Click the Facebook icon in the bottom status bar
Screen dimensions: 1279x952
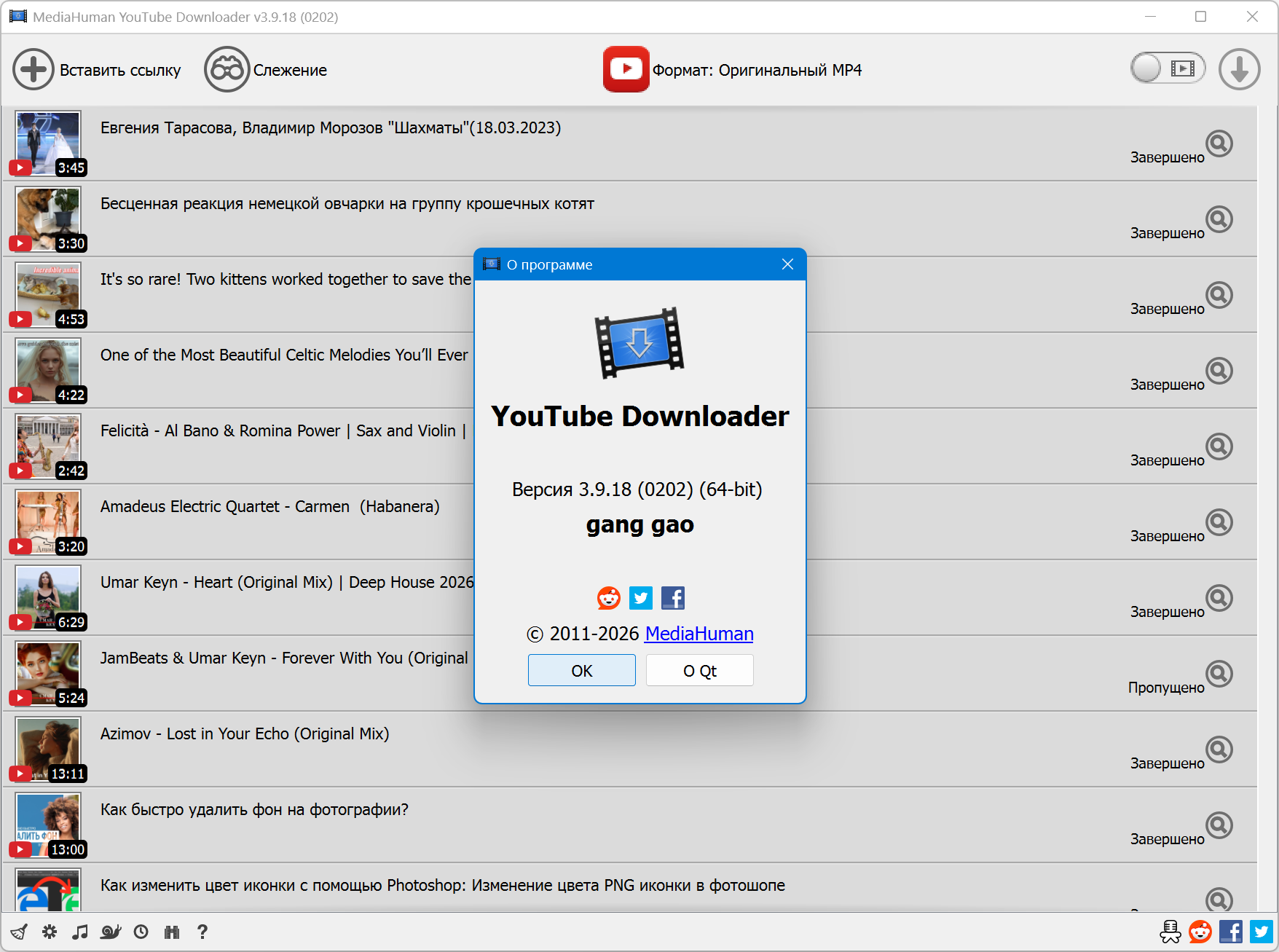coord(1231,932)
